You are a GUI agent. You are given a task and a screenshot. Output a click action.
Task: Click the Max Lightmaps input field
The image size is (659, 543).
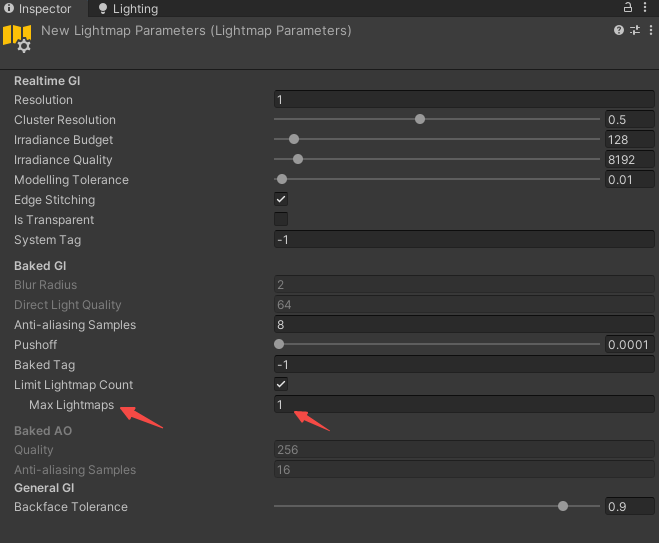click(464, 404)
